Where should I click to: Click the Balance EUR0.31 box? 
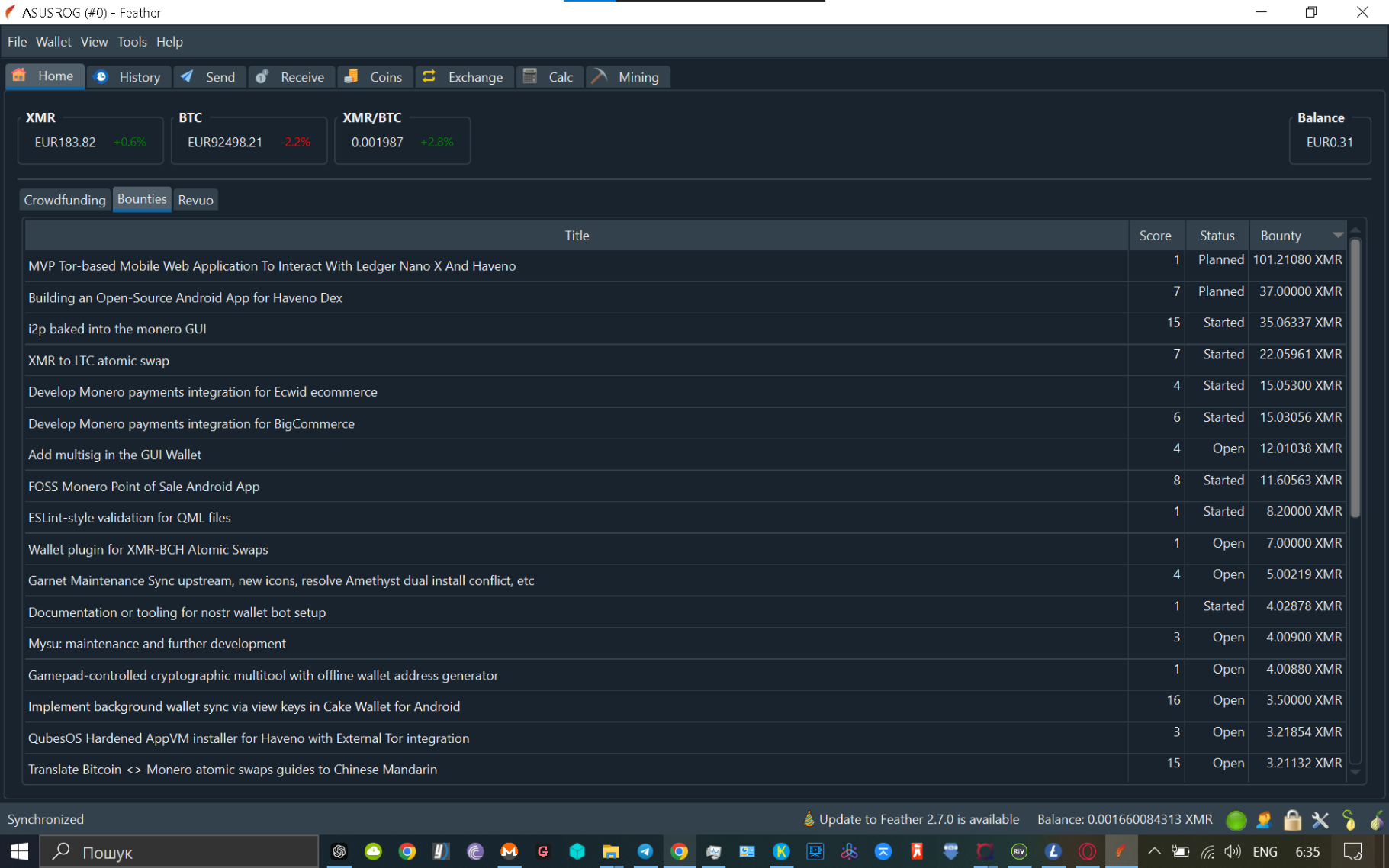[1330, 142]
